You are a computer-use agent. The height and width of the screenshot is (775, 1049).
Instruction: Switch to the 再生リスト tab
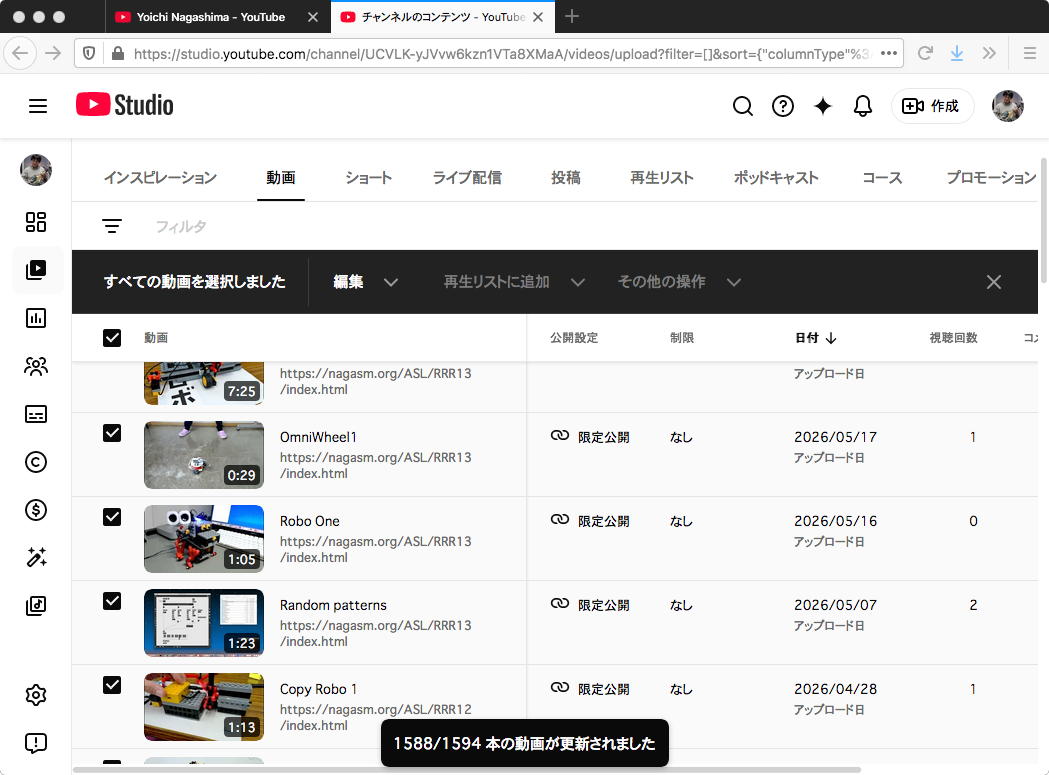pyautogui.click(x=661, y=177)
